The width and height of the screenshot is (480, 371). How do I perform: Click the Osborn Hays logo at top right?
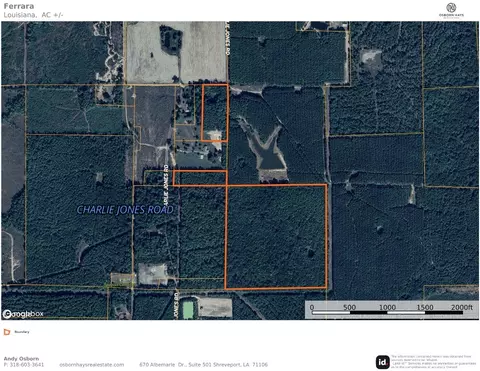451,10
